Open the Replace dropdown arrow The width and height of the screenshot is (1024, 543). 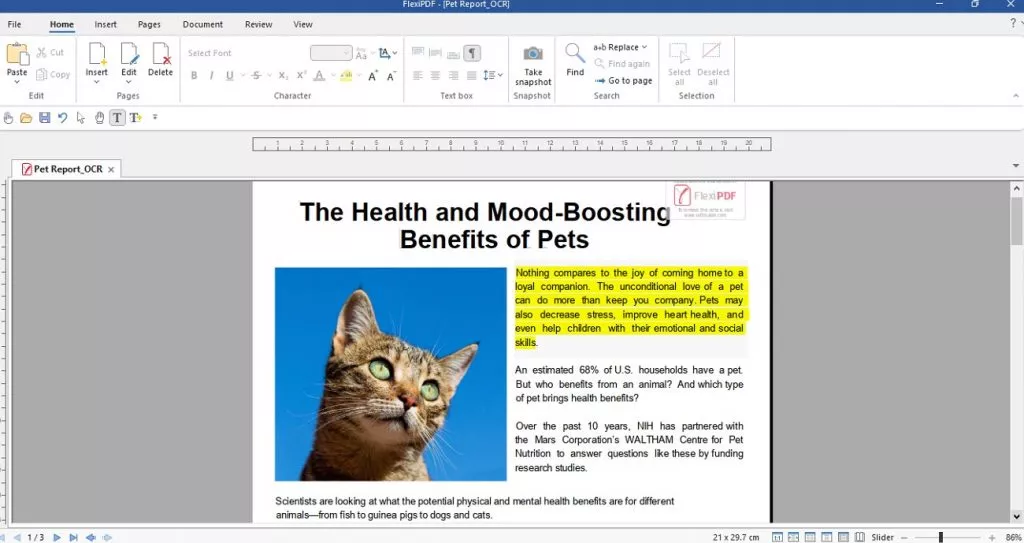645,47
